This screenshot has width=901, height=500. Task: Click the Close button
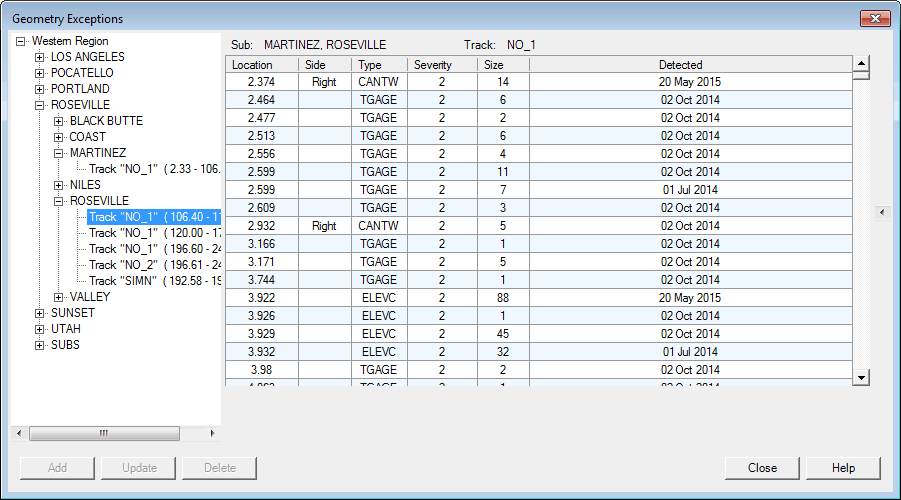[762, 468]
